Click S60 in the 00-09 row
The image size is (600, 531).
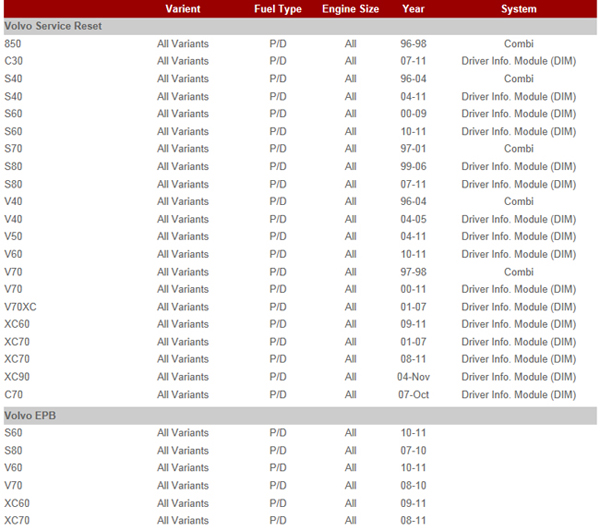13,114
